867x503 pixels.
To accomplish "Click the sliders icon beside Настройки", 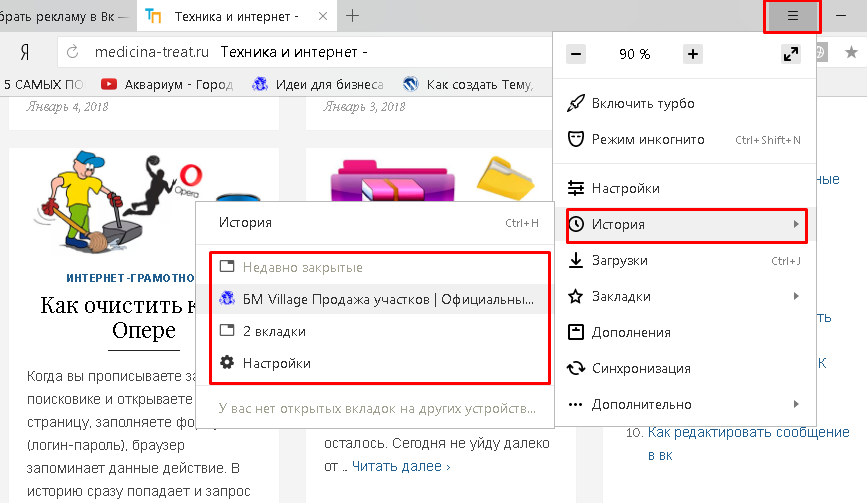I will pos(576,188).
